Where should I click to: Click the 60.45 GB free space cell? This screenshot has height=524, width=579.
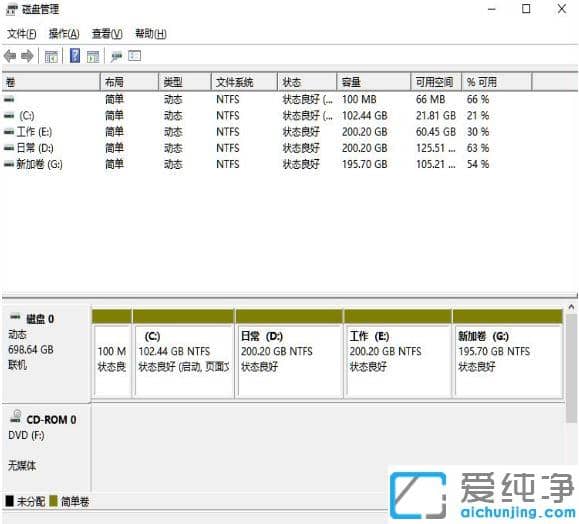(436, 132)
